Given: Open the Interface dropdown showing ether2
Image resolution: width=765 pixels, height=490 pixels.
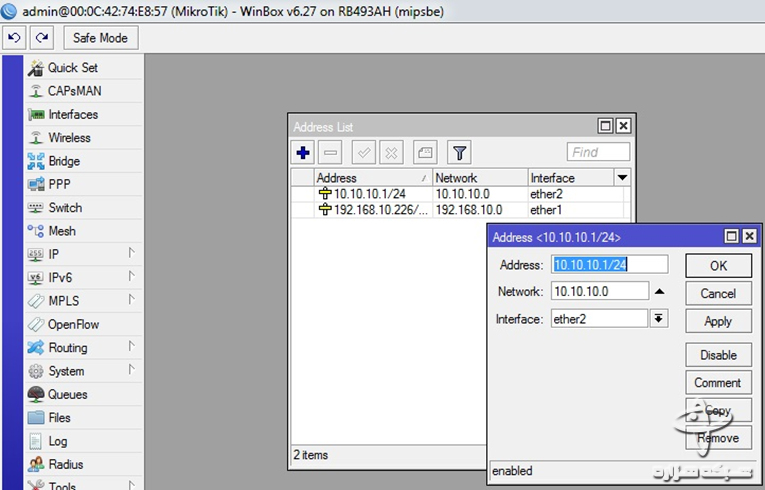Looking at the screenshot, I should click(658, 319).
